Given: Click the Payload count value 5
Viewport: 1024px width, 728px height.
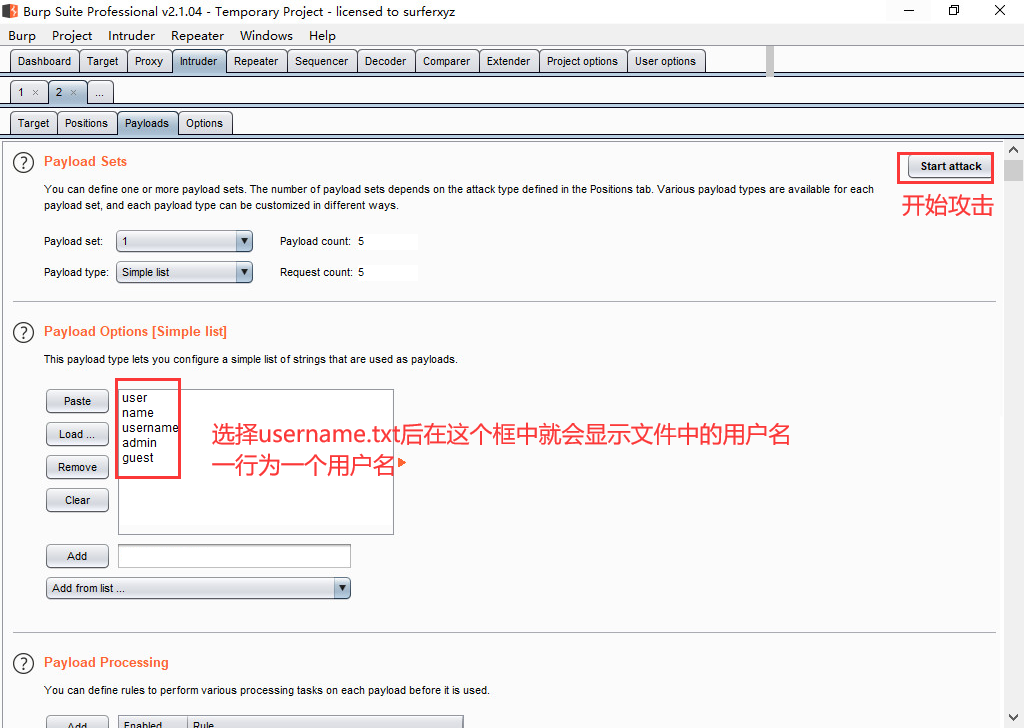Looking at the screenshot, I should 361,242.
